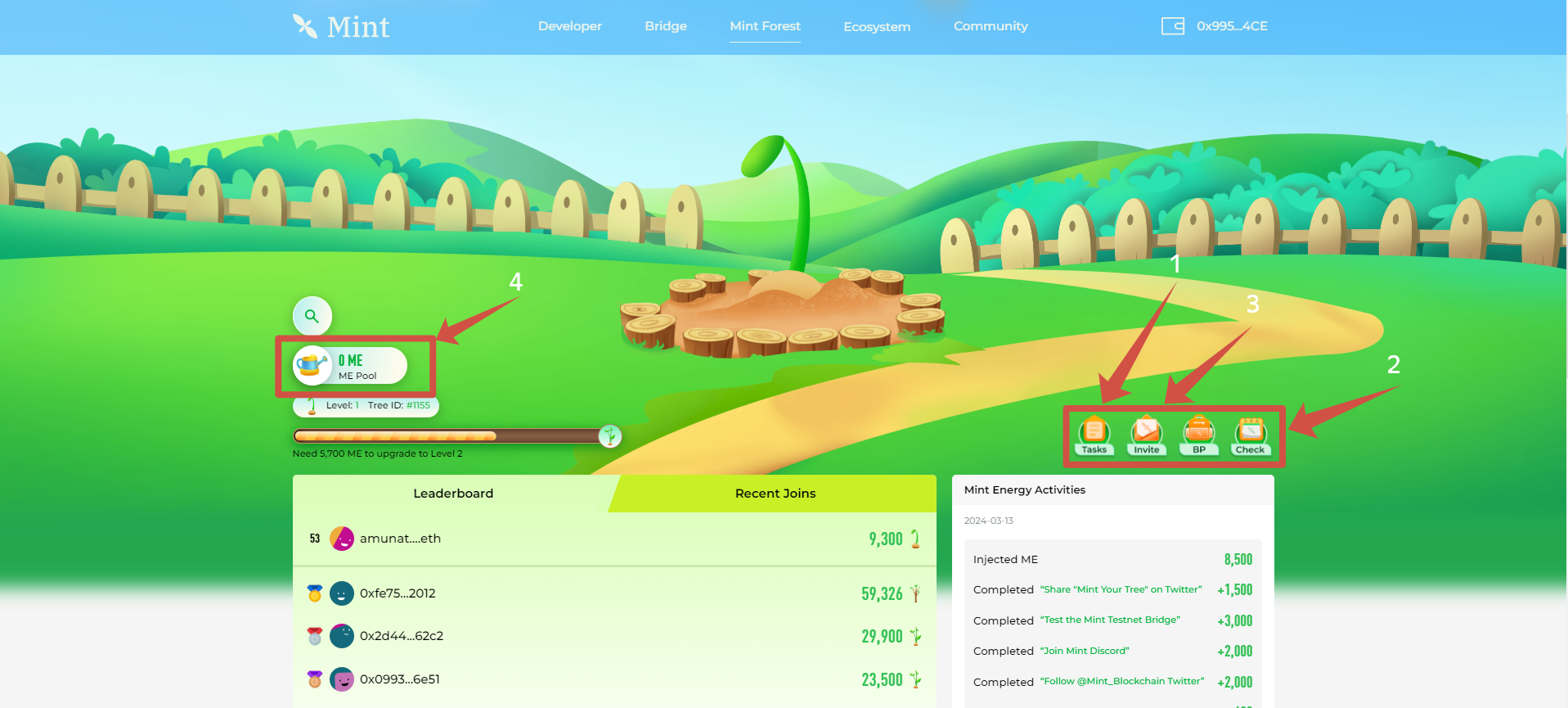1568x708 pixels.
Task: Open the BP backpack icon
Action: (1198, 435)
